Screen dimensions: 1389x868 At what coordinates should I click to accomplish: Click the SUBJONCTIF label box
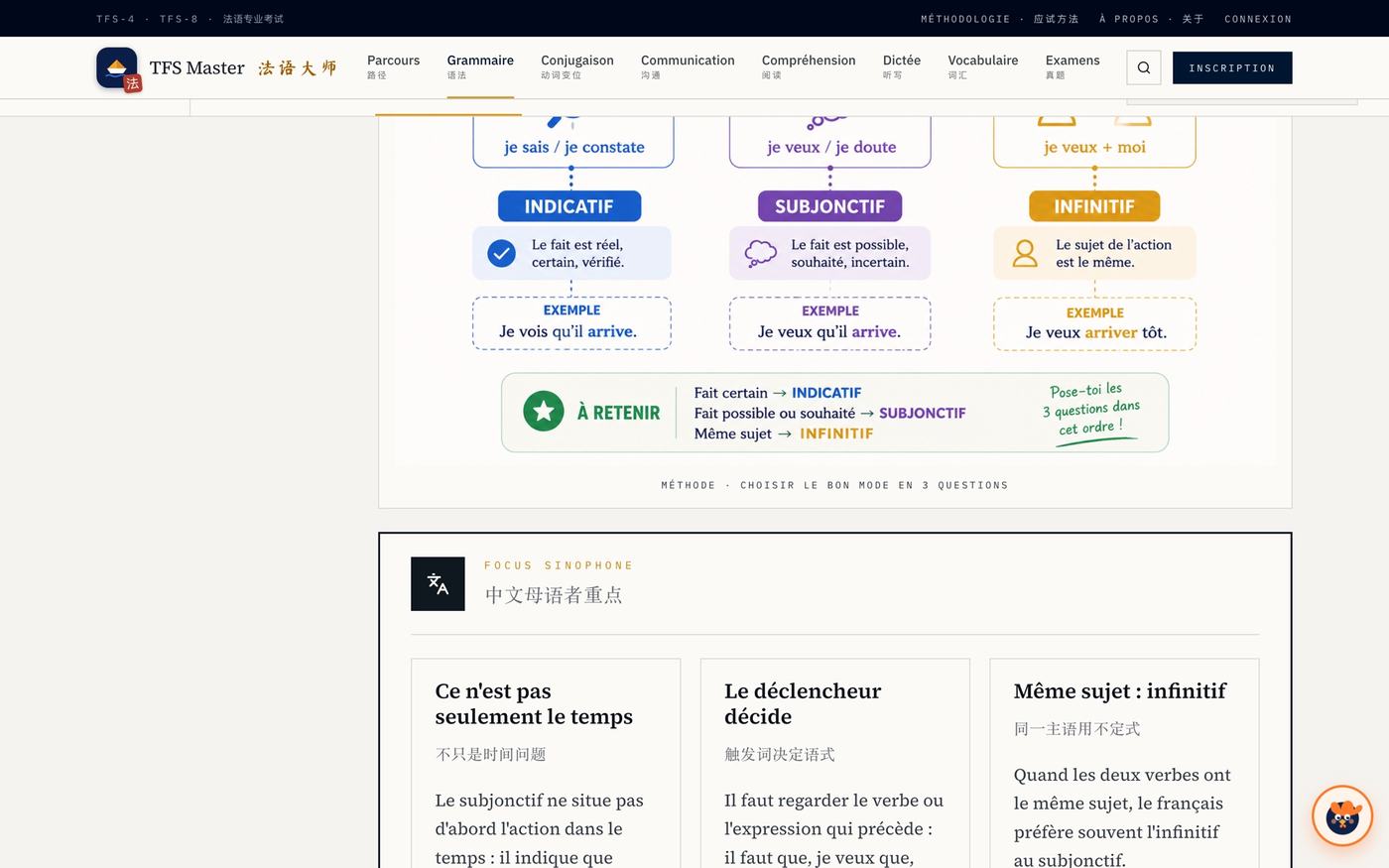829,206
